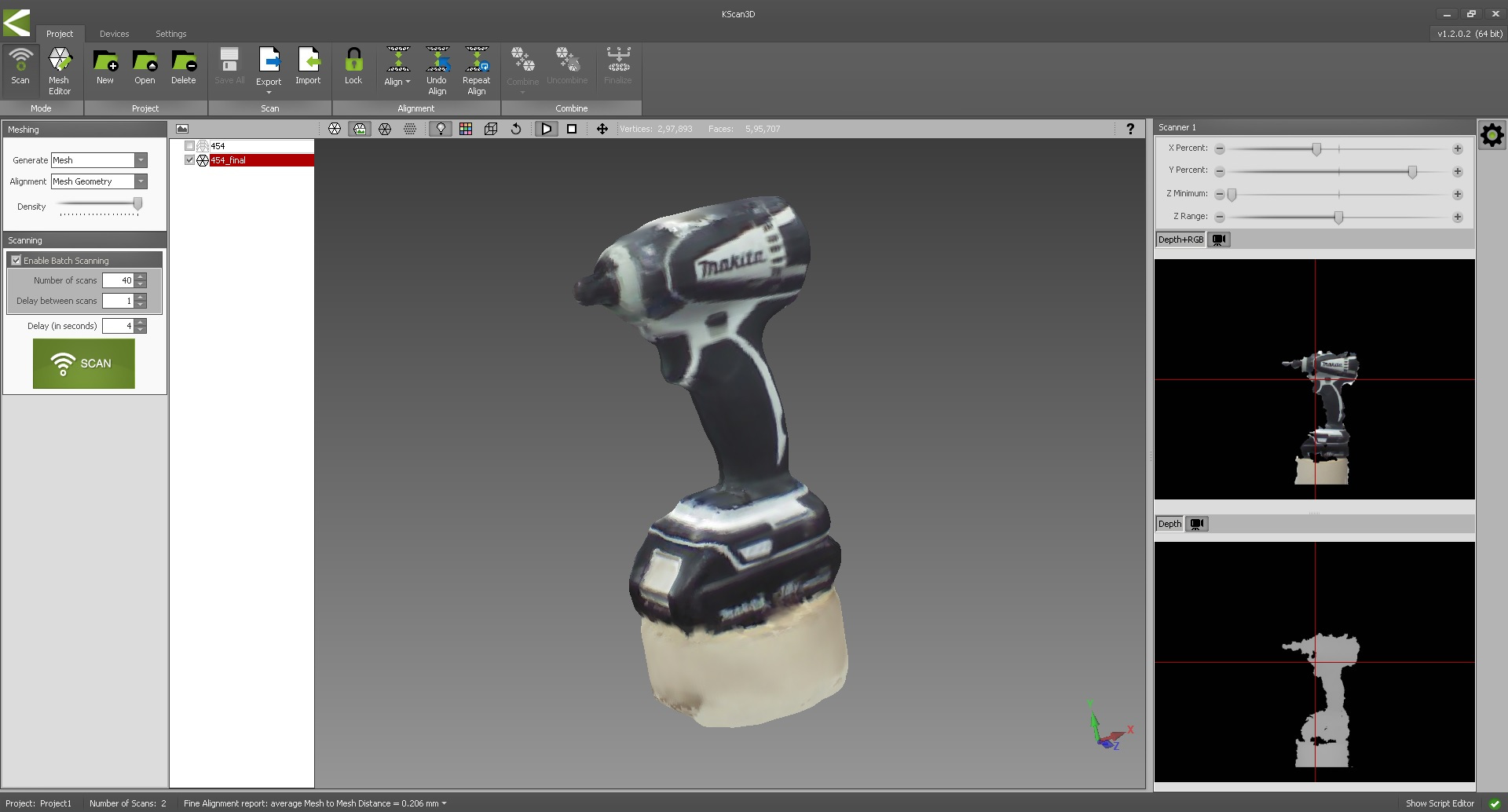1508x812 pixels.
Task: Adjust the Z Minimum slider
Action: click(x=1232, y=194)
